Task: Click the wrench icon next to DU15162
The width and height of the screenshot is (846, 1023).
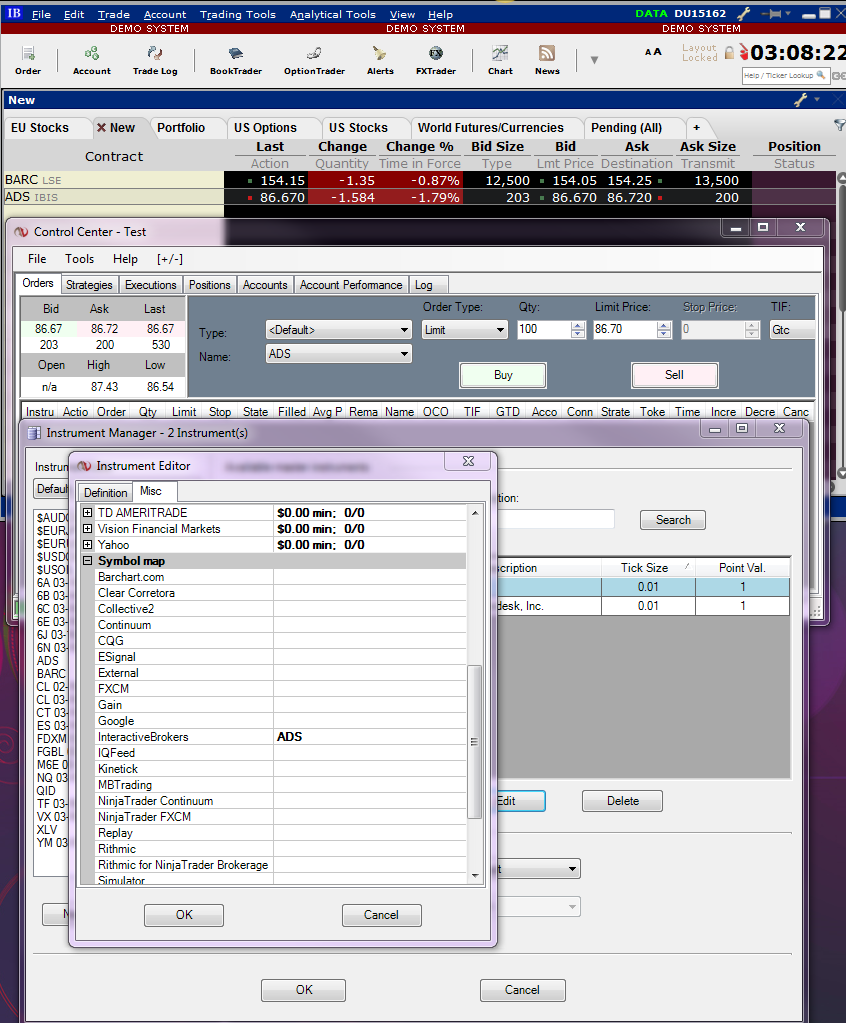Action: (x=744, y=13)
